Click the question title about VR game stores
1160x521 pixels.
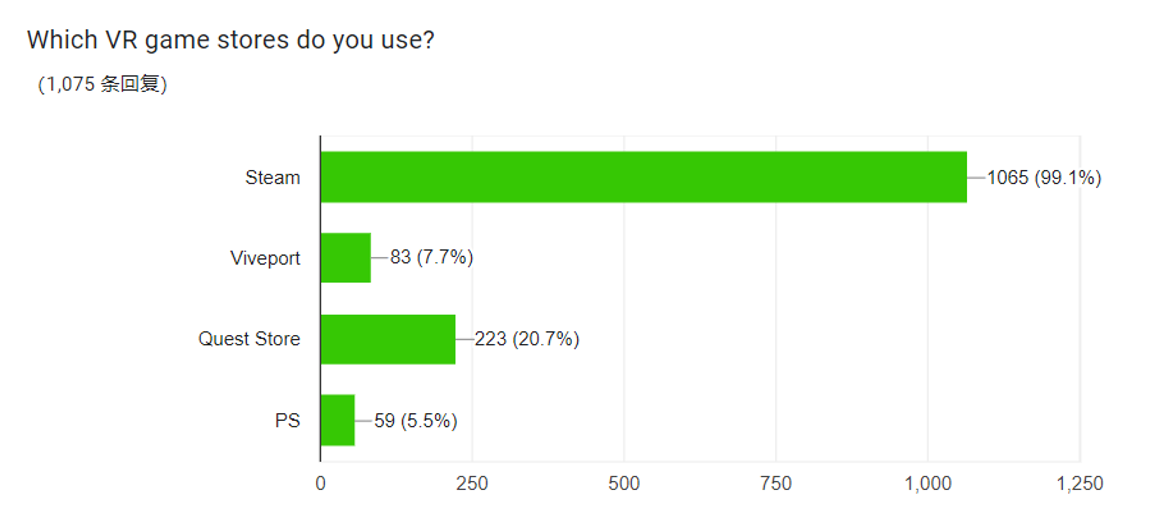(230, 41)
